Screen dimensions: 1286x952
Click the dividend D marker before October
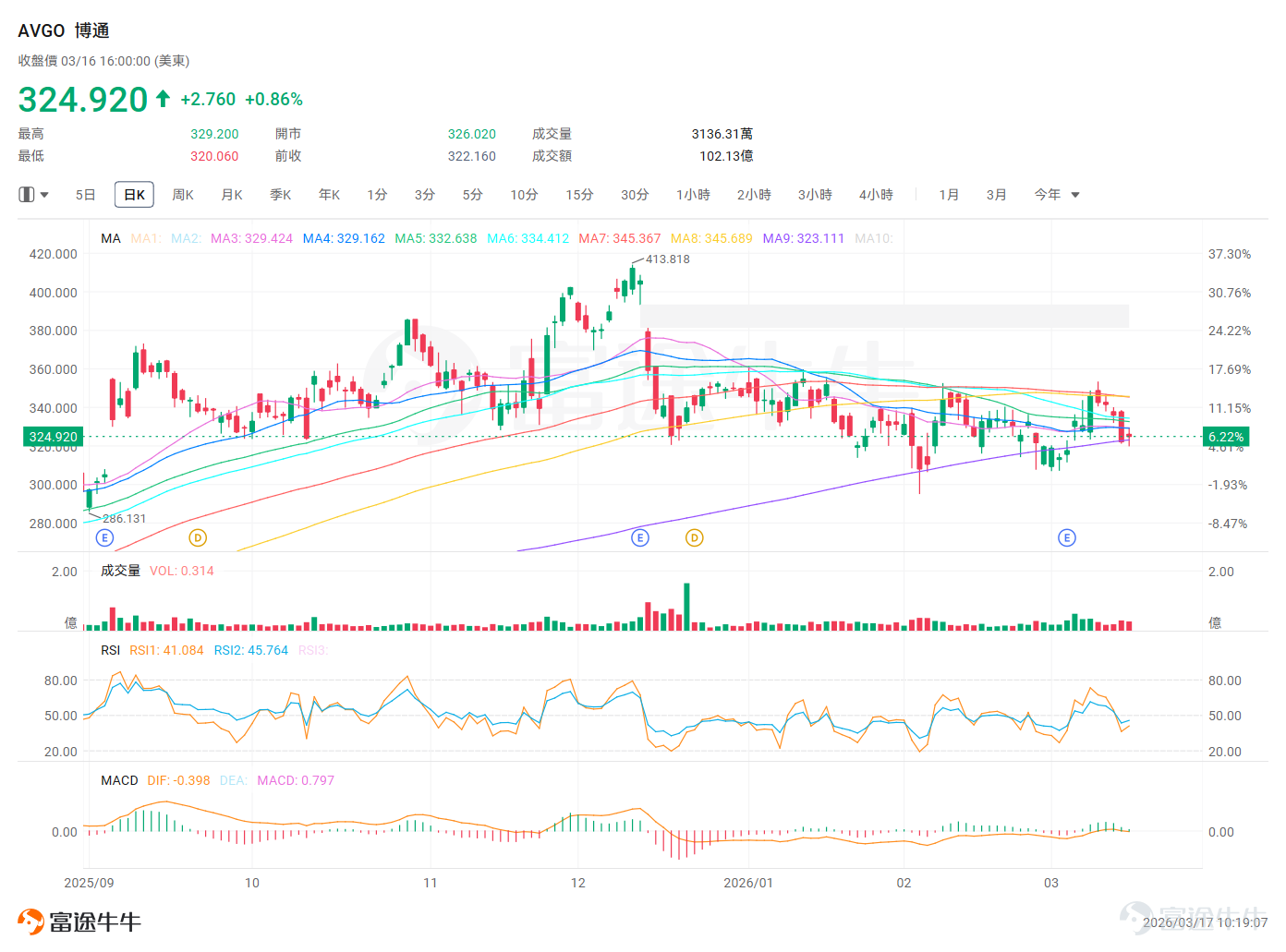pos(198,537)
